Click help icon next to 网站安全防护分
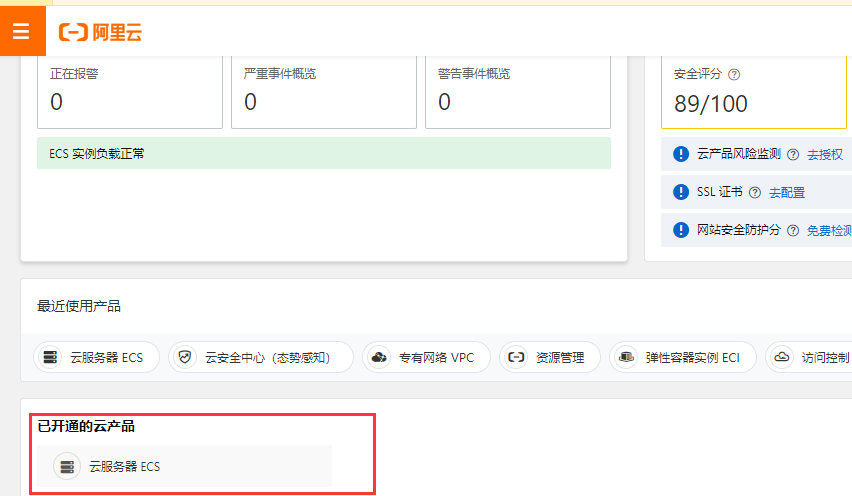 [x=793, y=230]
